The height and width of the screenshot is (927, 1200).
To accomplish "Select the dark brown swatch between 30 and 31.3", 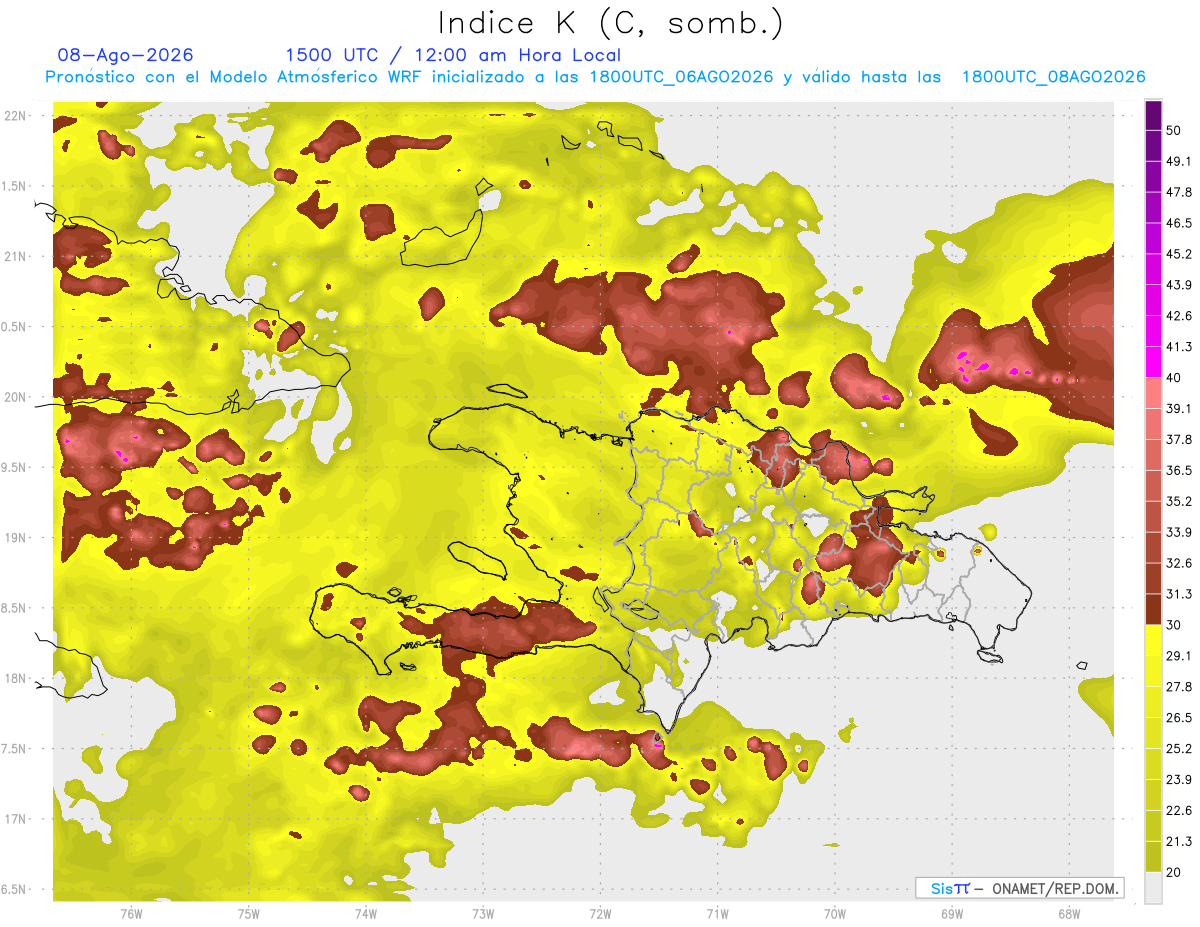I will pos(1153,610).
